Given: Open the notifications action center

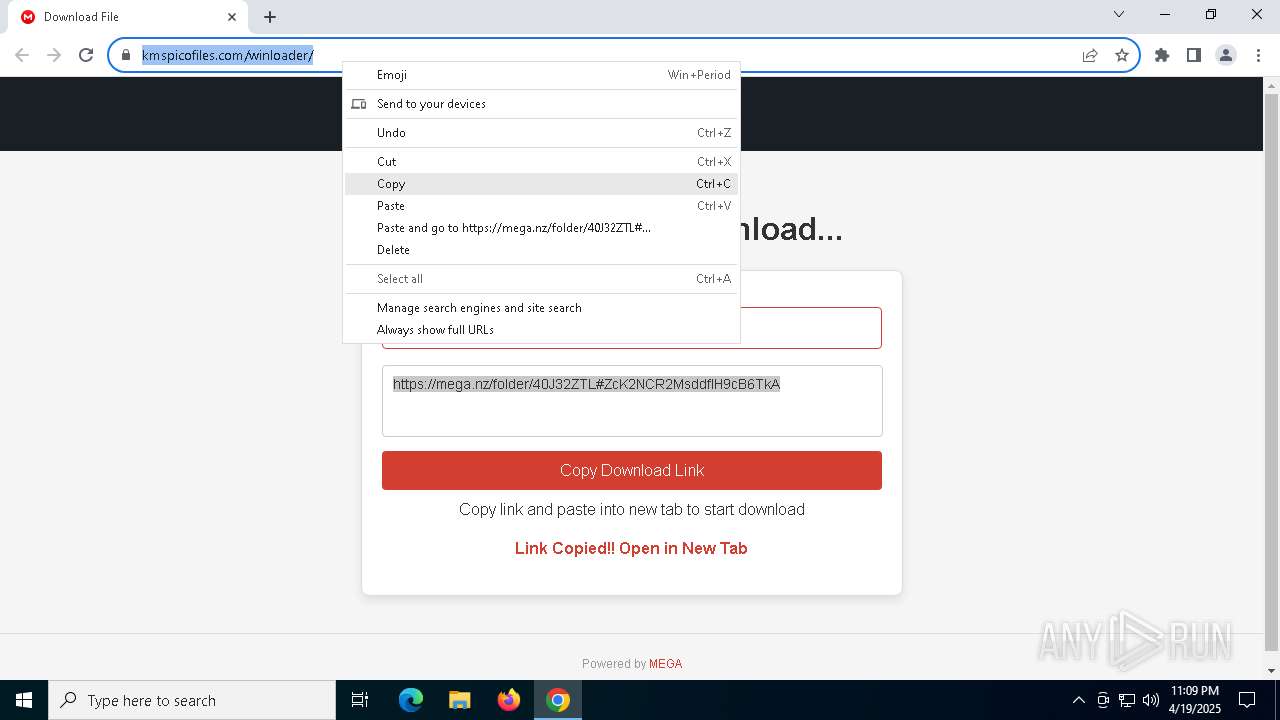Looking at the screenshot, I should tap(1247, 700).
